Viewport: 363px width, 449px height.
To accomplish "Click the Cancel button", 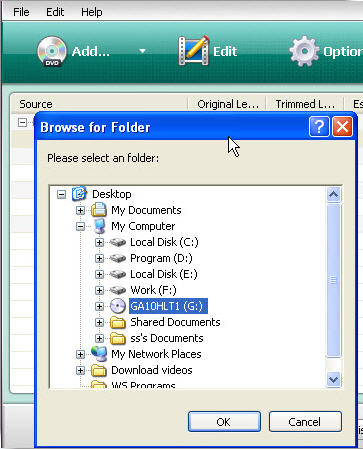I will [x=305, y=422].
